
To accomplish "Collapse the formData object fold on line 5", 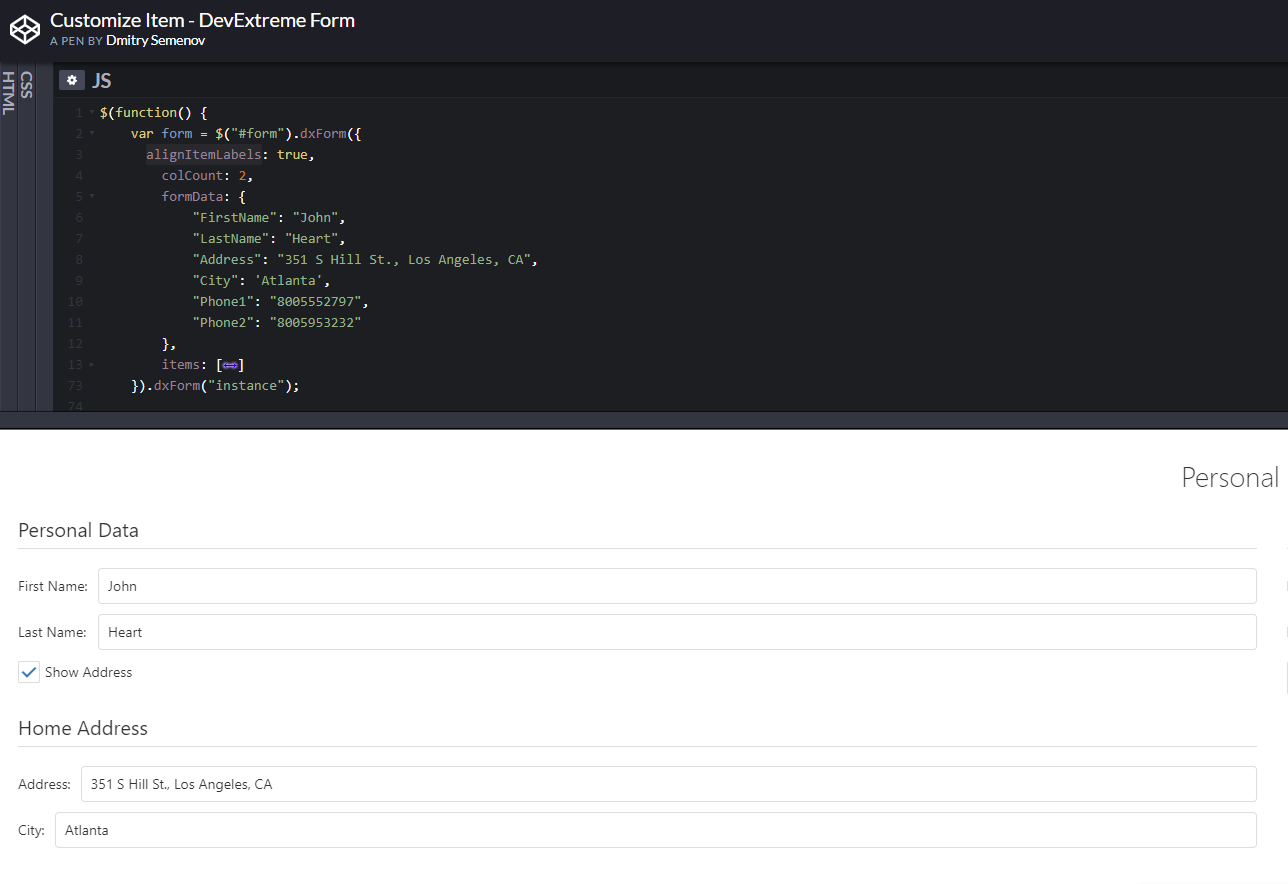I will (x=92, y=196).
